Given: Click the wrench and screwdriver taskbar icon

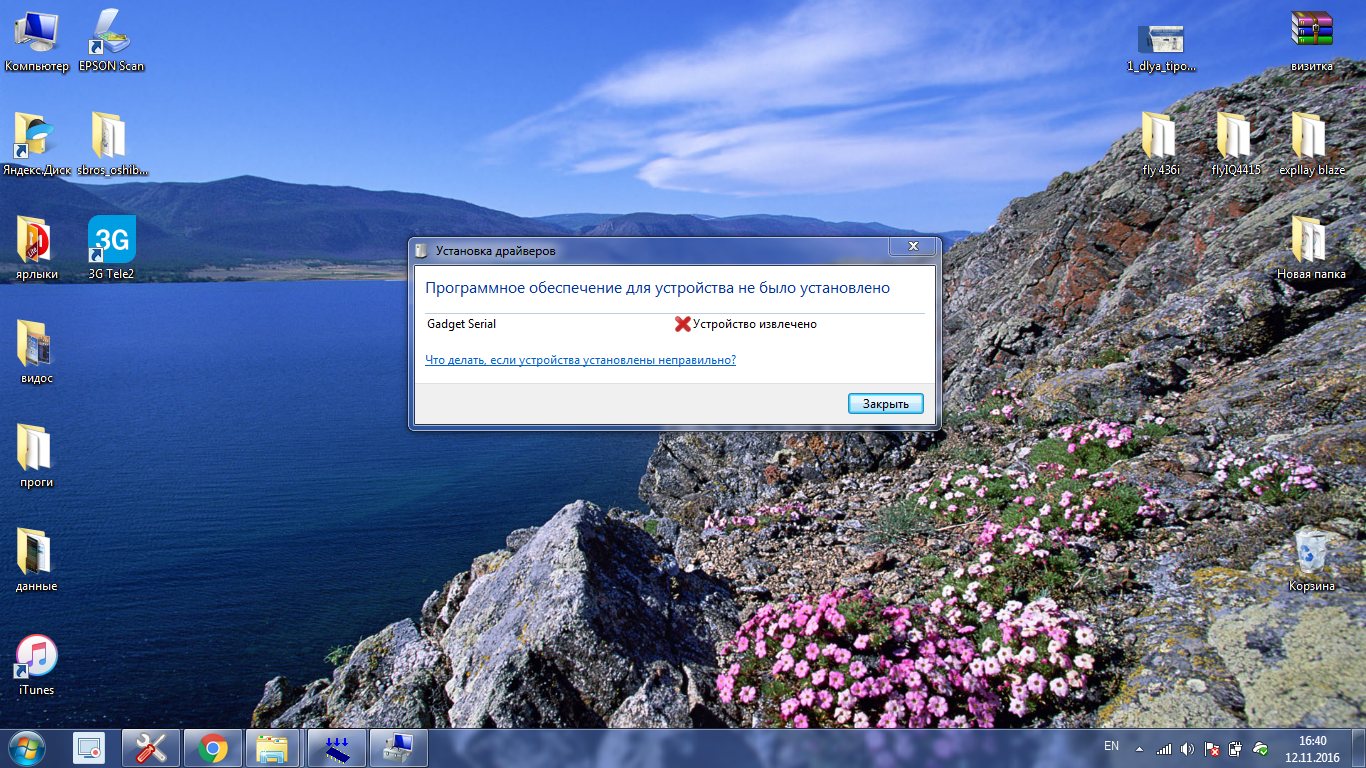Looking at the screenshot, I should (151, 748).
